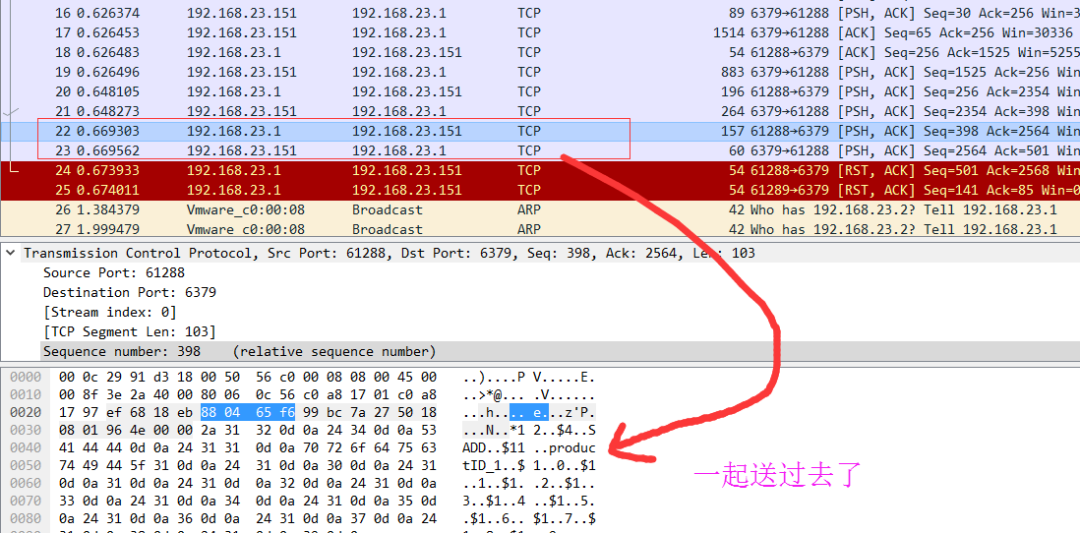The width and height of the screenshot is (1080, 533).
Task: Click the highlighted hex bytes 88 04 65 f6
Action: point(248,412)
